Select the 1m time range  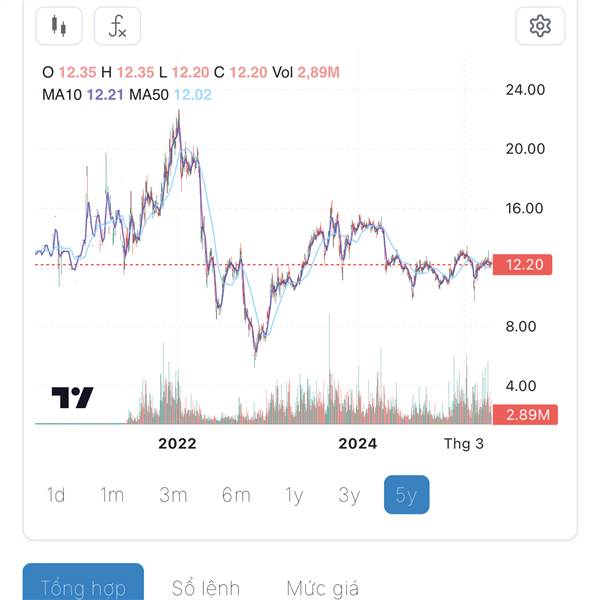[112, 495]
